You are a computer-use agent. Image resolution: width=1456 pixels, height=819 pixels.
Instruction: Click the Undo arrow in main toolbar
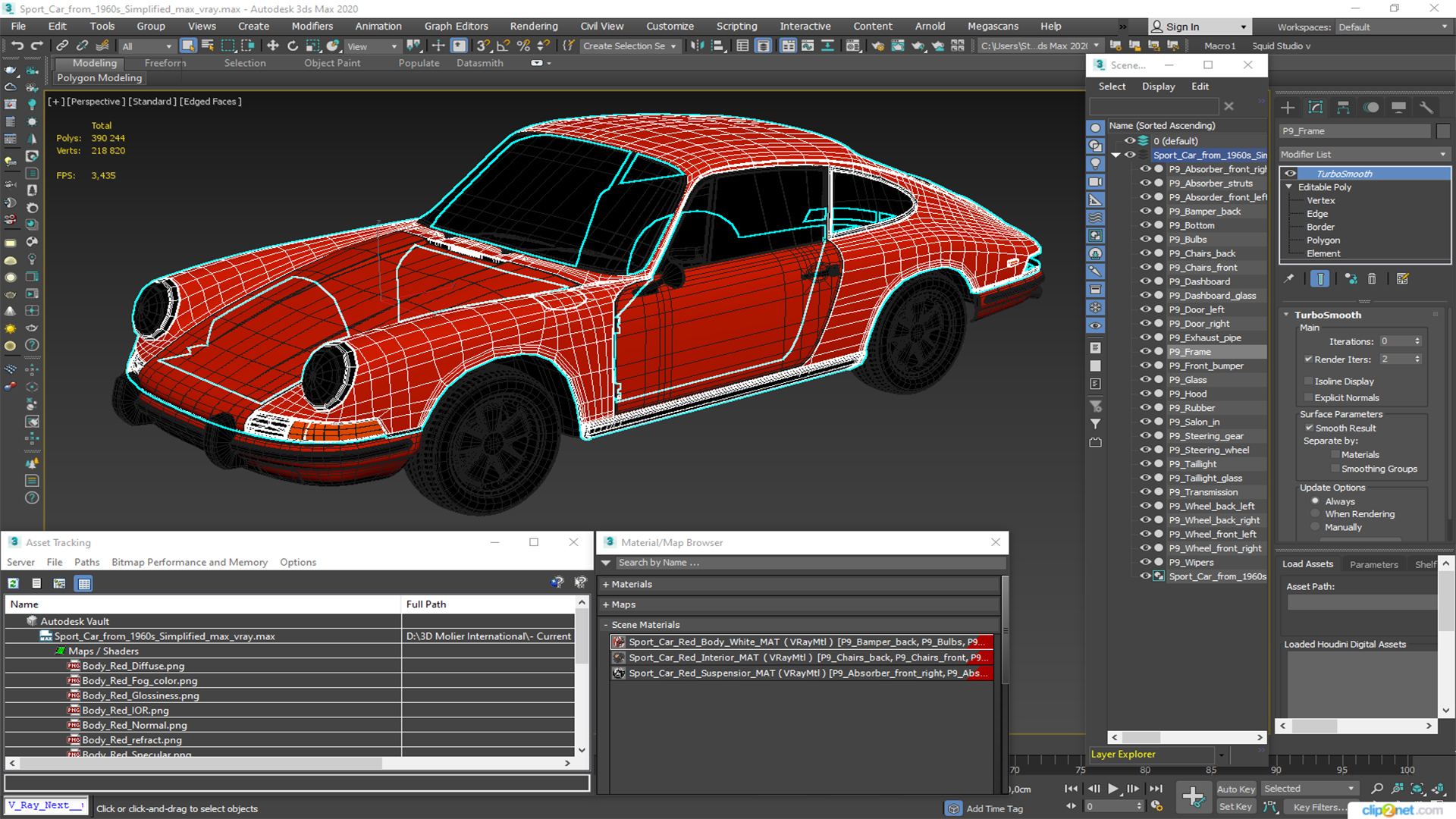click(17, 45)
